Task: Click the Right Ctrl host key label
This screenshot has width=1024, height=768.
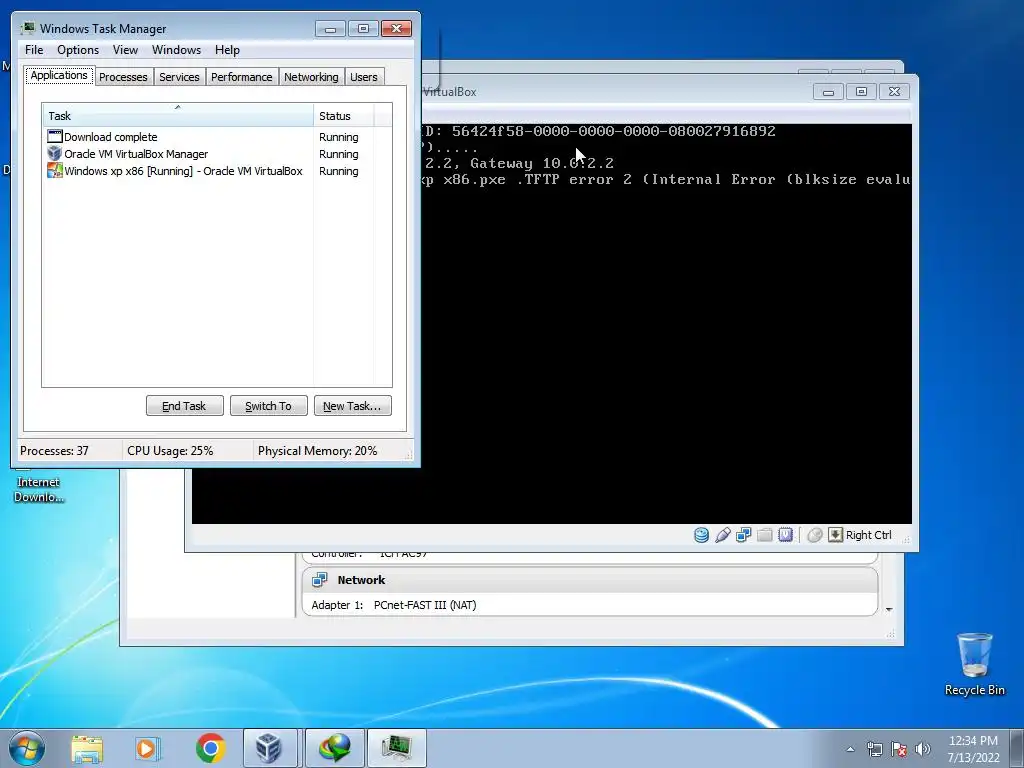Action: tap(869, 535)
